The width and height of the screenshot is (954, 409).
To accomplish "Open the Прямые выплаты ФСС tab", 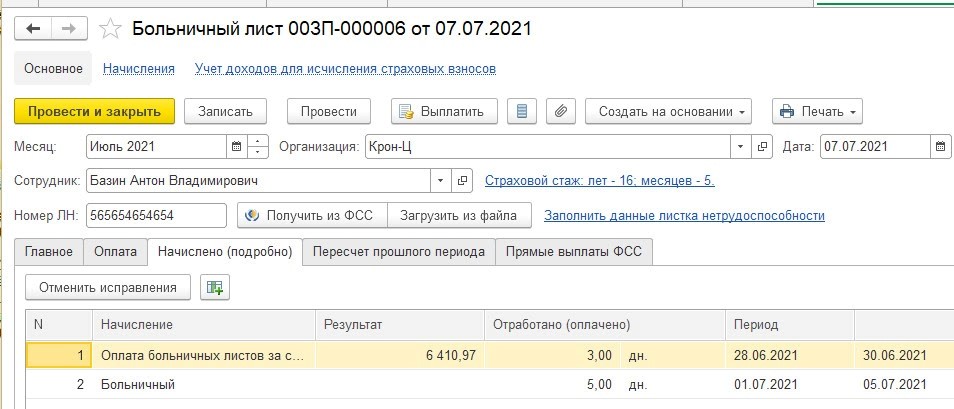I will (x=575, y=252).
